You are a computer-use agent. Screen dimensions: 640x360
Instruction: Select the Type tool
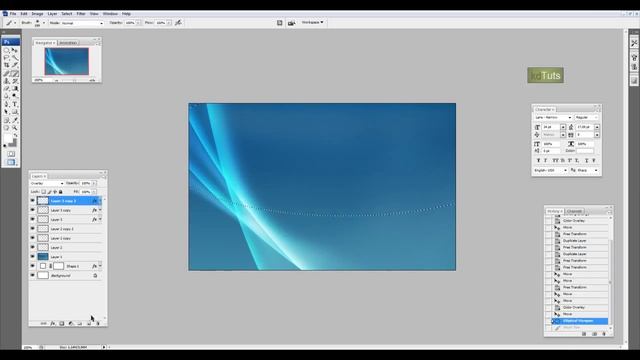[x=15, y=104]
